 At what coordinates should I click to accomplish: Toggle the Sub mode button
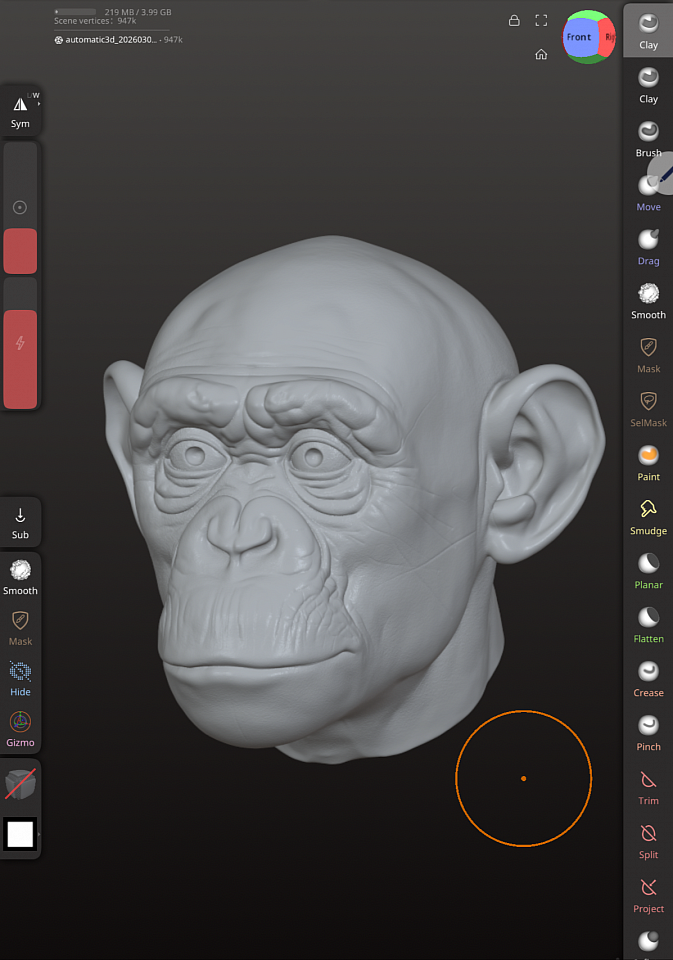20,522
